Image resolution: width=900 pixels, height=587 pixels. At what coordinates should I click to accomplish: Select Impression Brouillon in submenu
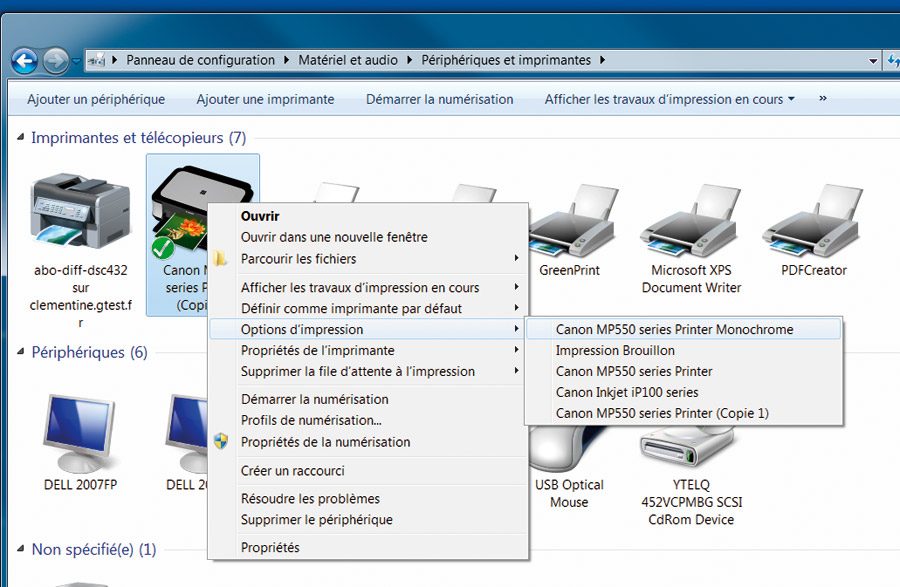[x=684, y=351]
